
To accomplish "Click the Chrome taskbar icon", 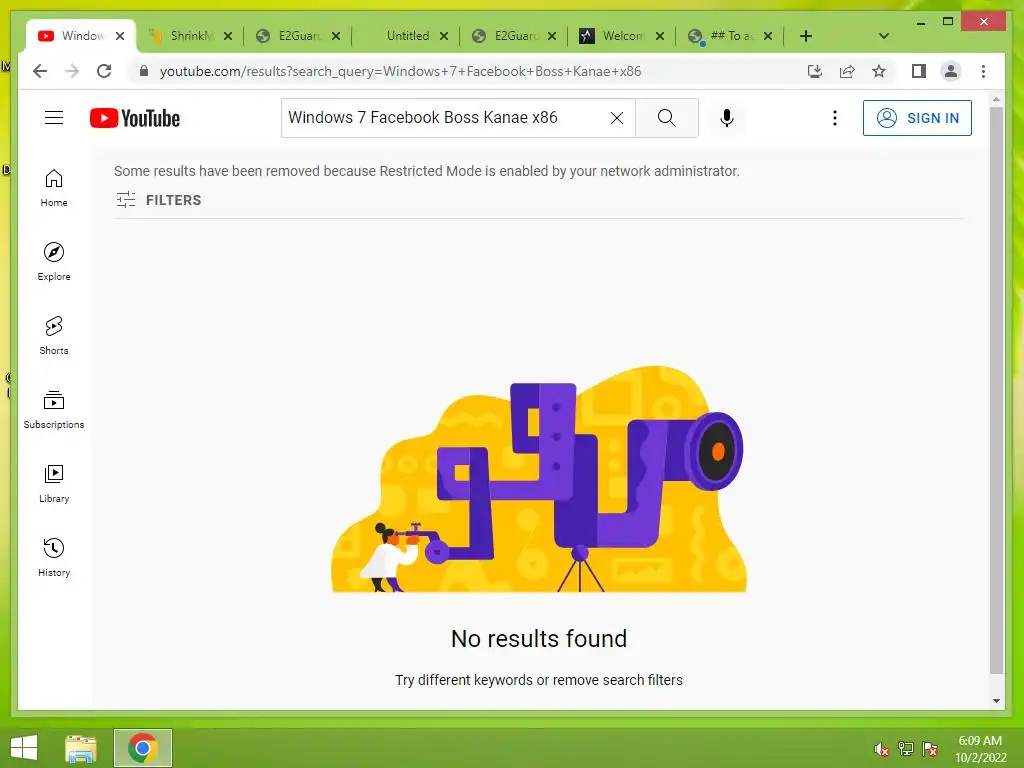I will click(x=142, y=748).
